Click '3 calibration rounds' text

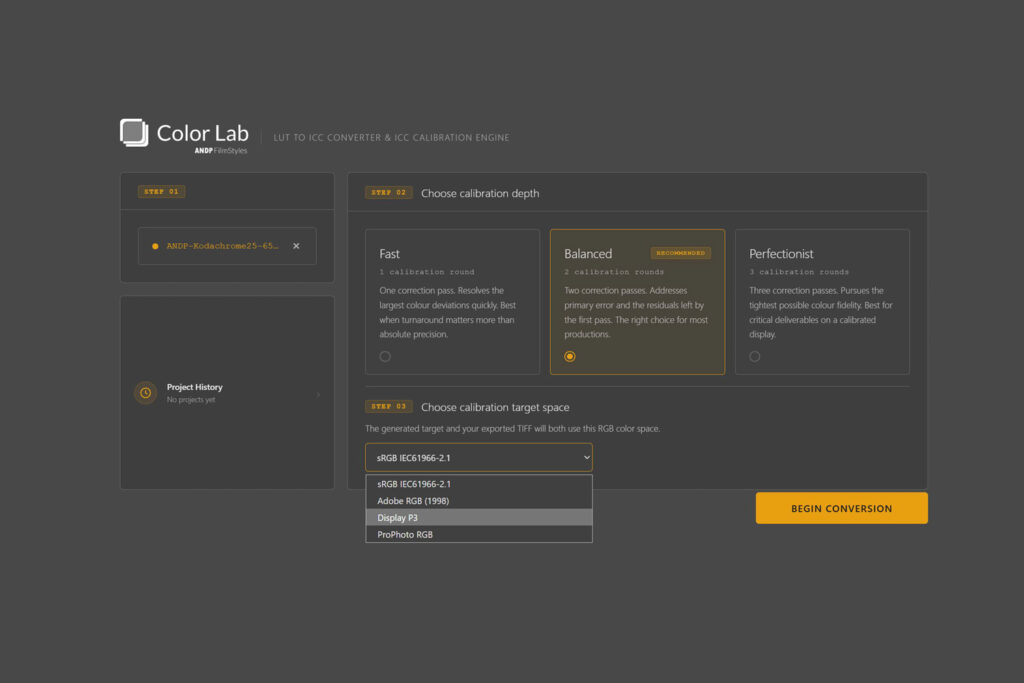coord(799,272)
